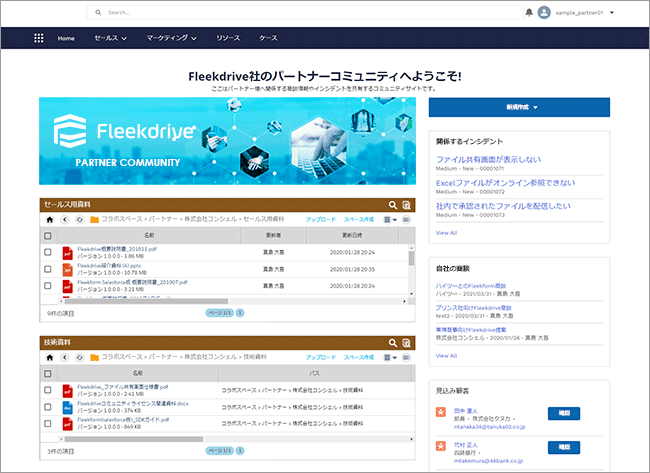
Task: Open incident ファイル共有画面が表示しない
Action: [488, 160]
